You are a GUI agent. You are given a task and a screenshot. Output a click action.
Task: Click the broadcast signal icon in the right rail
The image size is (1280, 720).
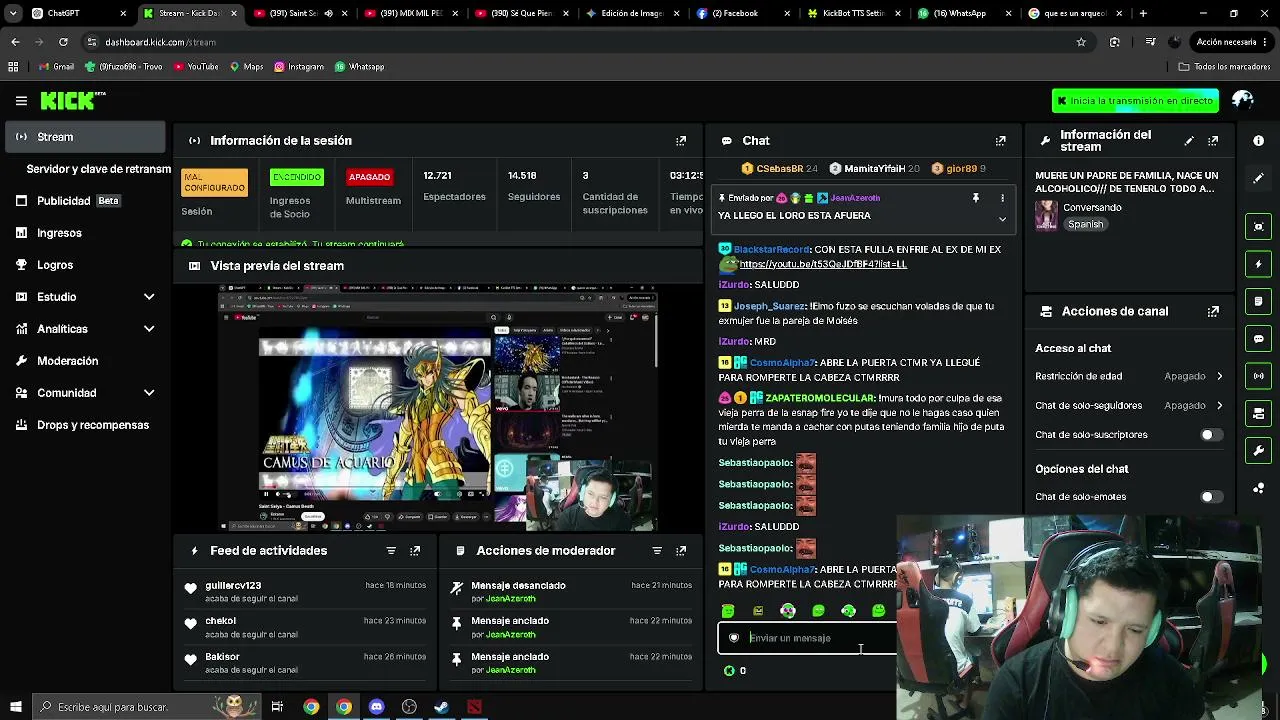1259,376
